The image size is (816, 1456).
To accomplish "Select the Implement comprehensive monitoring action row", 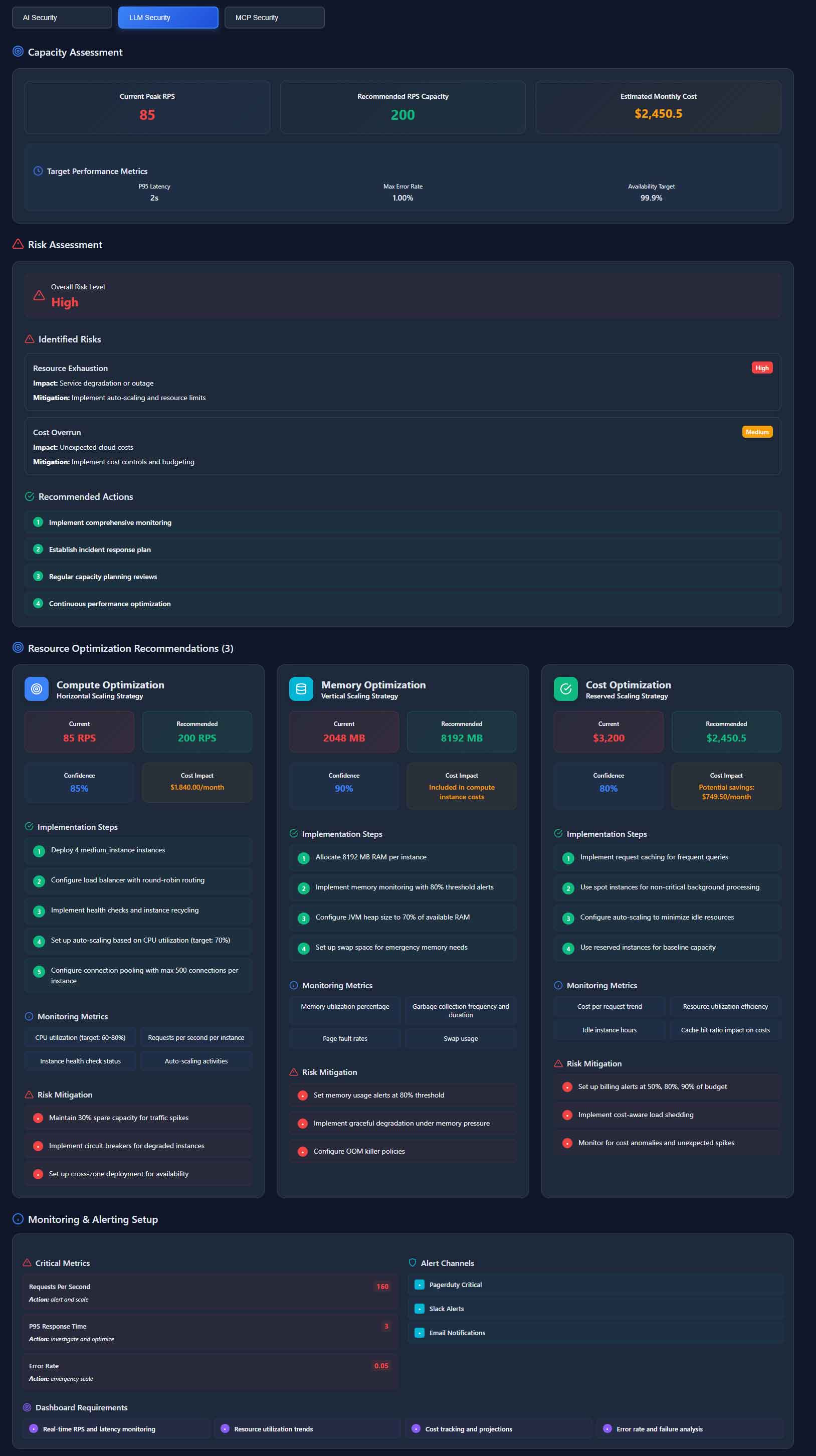I will tap(402, 522).
